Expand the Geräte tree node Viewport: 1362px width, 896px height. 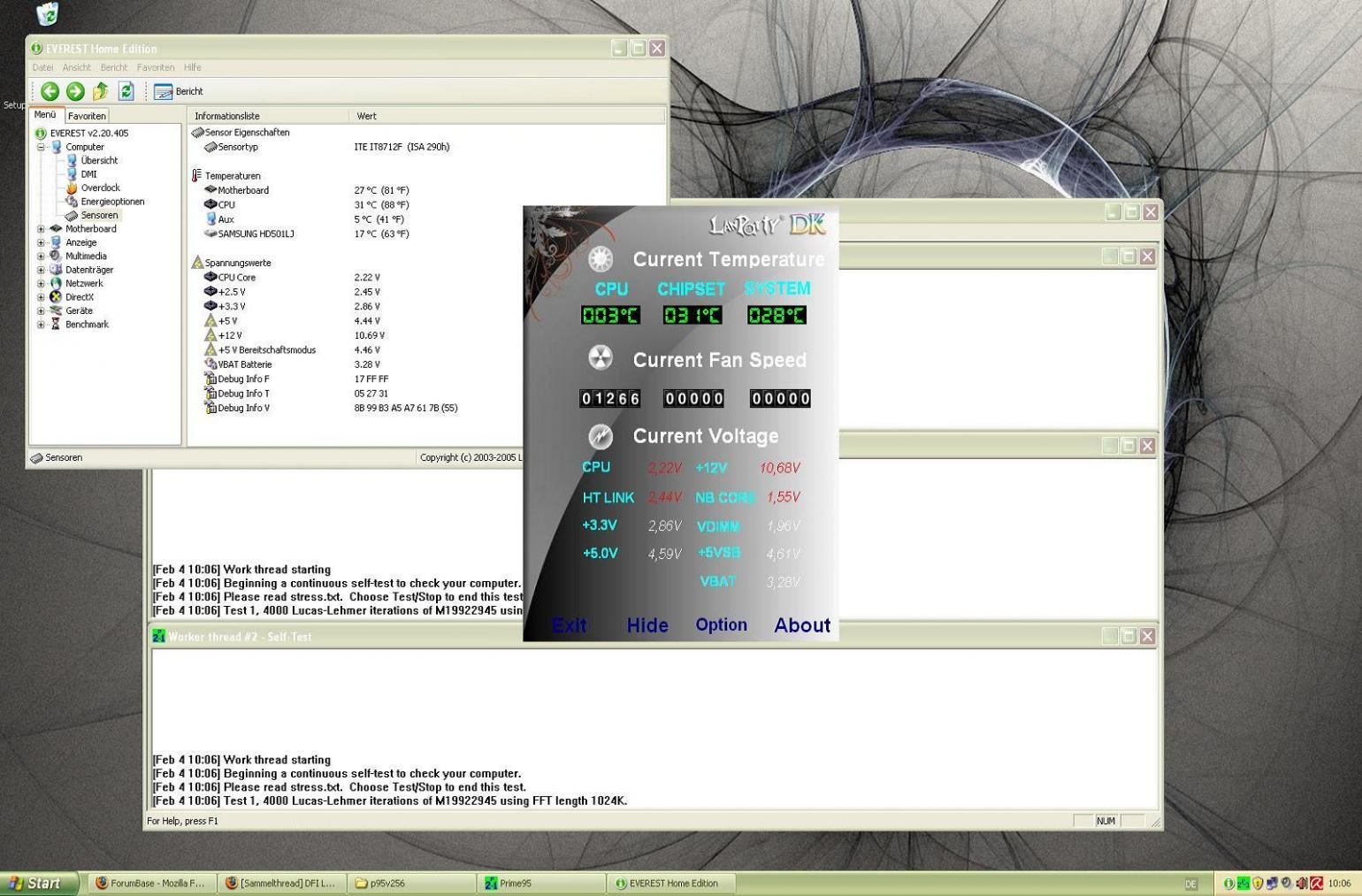click(41, 311)
